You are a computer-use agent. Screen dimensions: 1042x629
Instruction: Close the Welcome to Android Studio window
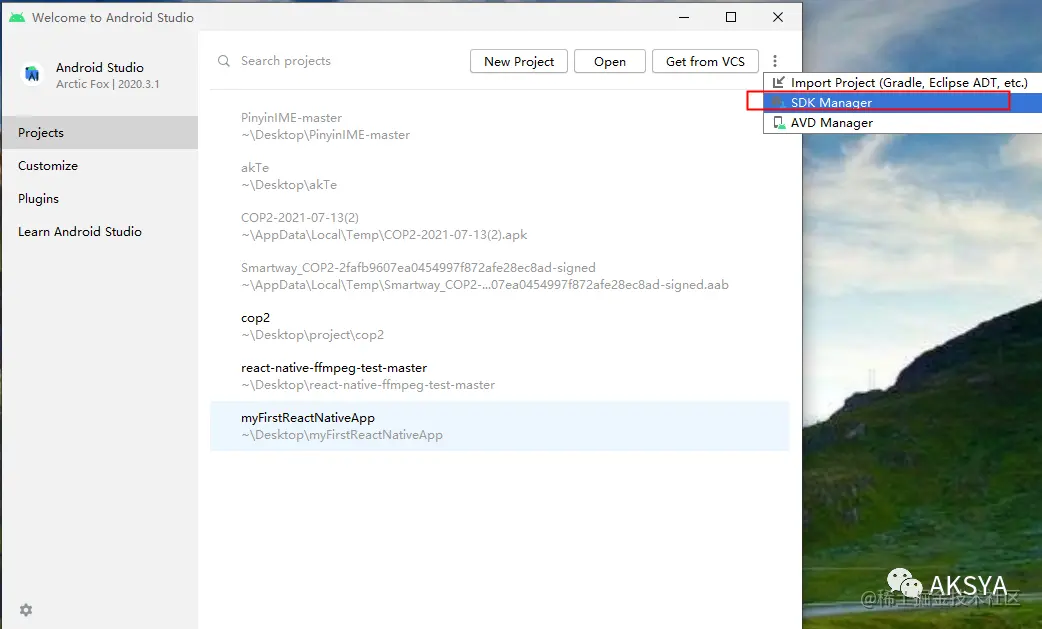point(778,17)
